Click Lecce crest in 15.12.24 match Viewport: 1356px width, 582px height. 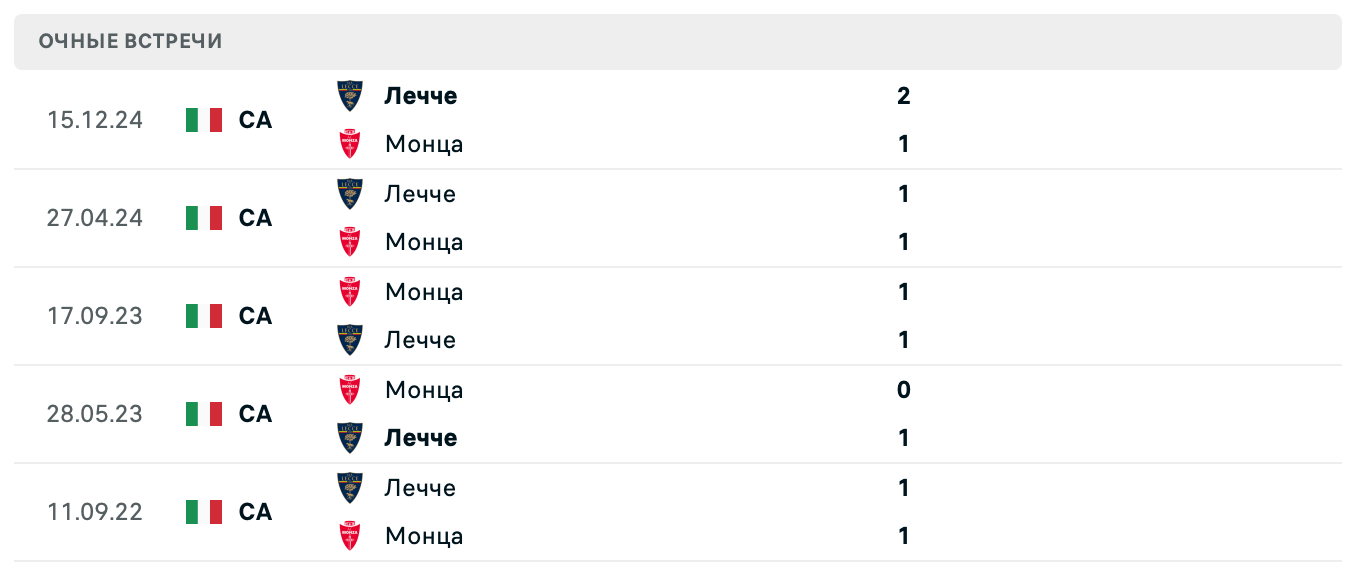350,96
